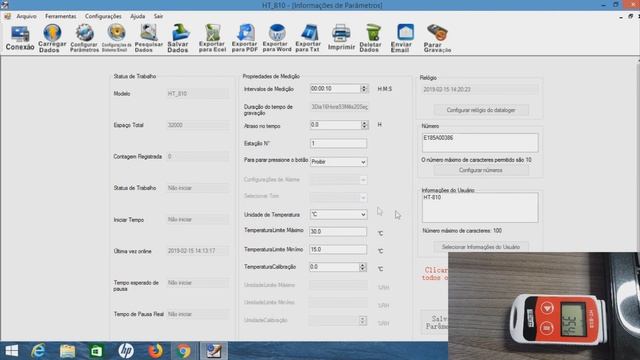Click Exportar para PDF icon
This screenshot has width=640, height=360.
pos(244,38)
